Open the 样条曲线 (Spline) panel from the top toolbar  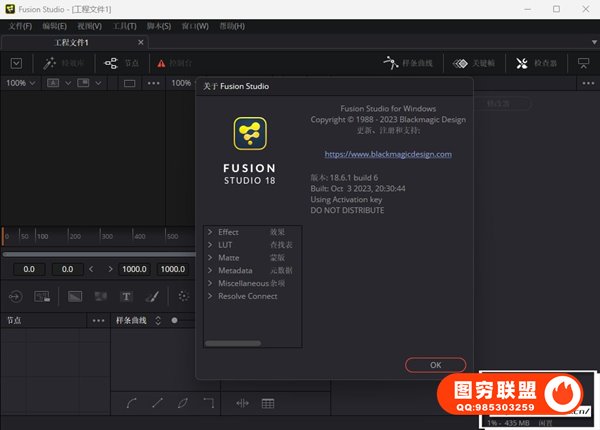(410, 63)
